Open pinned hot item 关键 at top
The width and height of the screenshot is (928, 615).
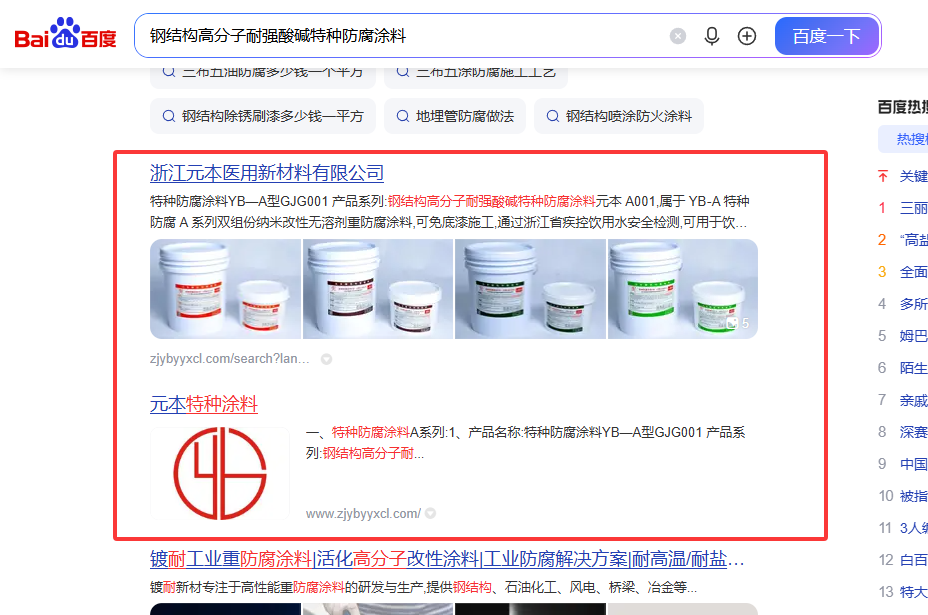pos(913,176)
